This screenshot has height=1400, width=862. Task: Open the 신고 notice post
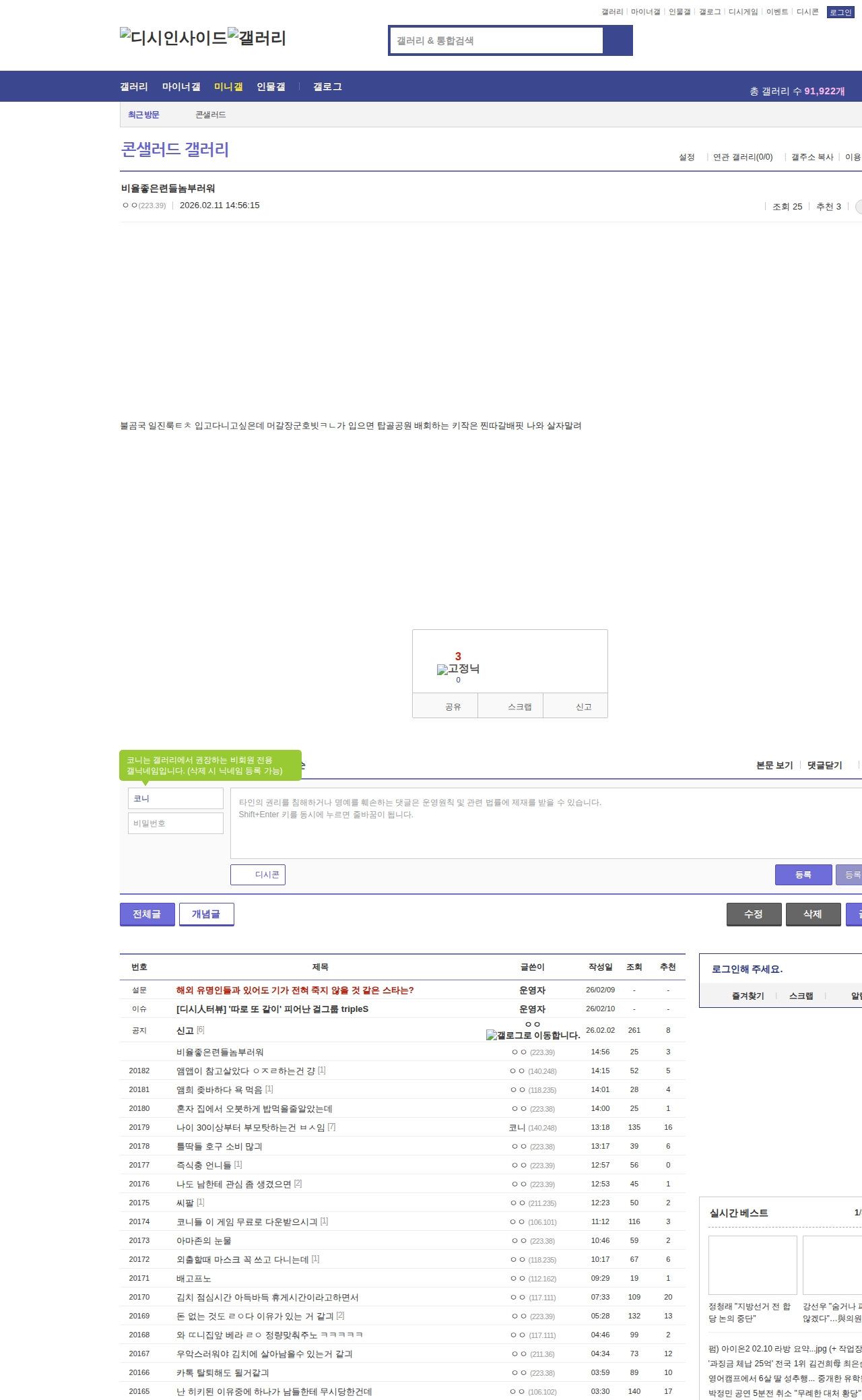[x=185, y=1031]
